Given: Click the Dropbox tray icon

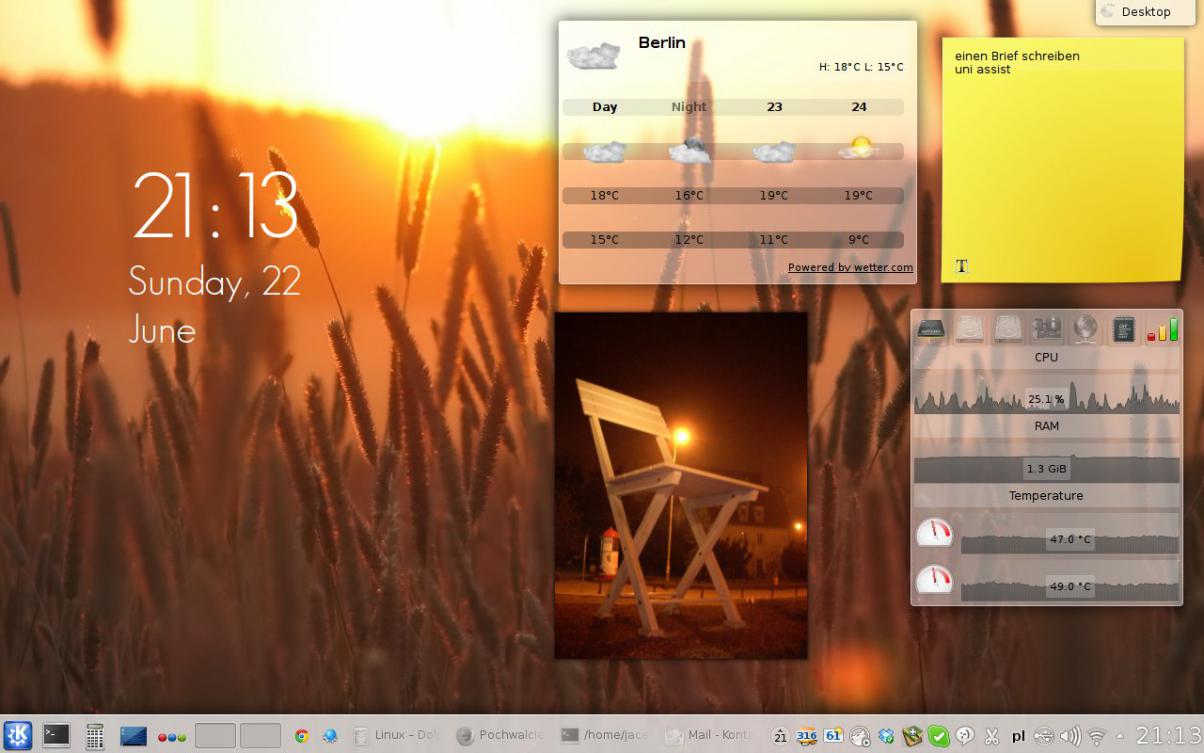Looking at the screenshot, I should tap(886, 736).
